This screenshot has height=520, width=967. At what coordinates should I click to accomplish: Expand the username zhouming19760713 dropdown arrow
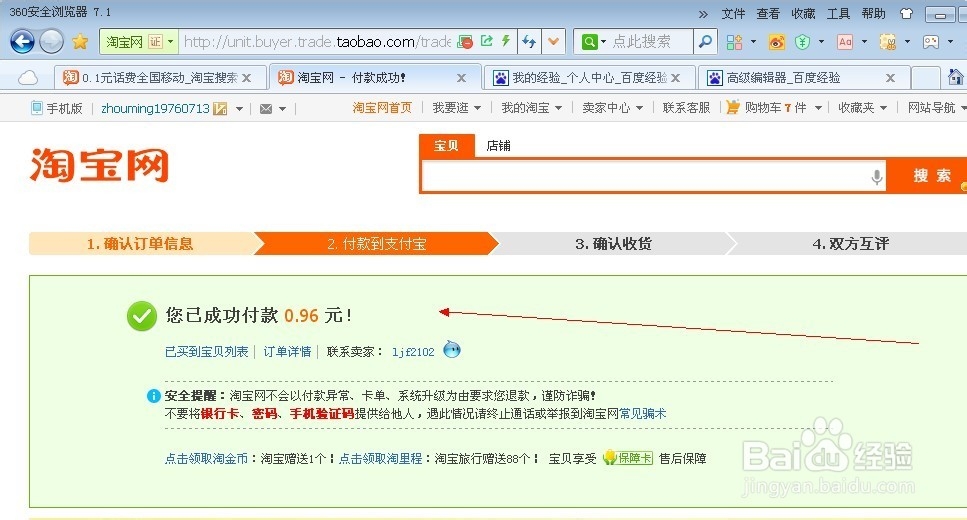(x=239, y=109)
